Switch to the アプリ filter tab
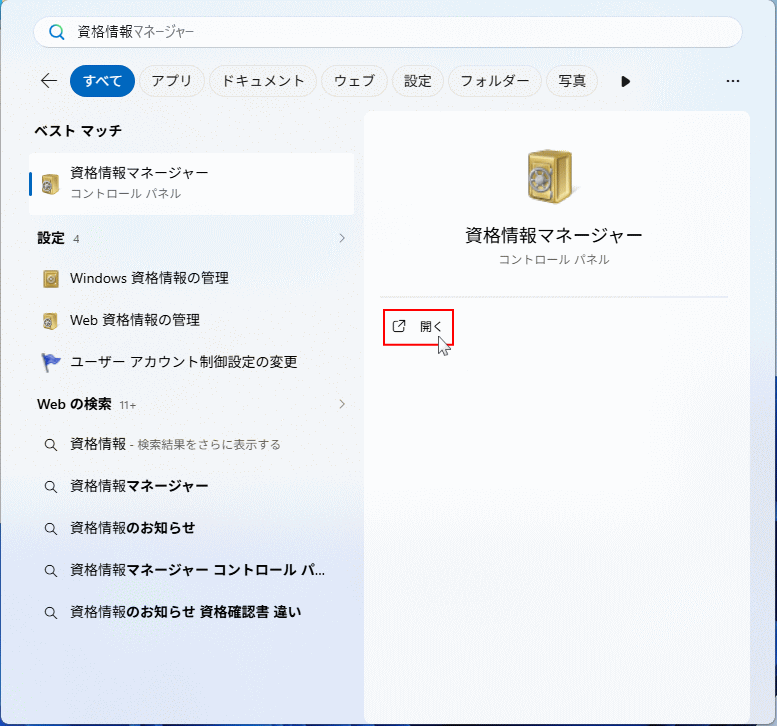Viewport: 777px width, 726px height. tap(171, 81)
